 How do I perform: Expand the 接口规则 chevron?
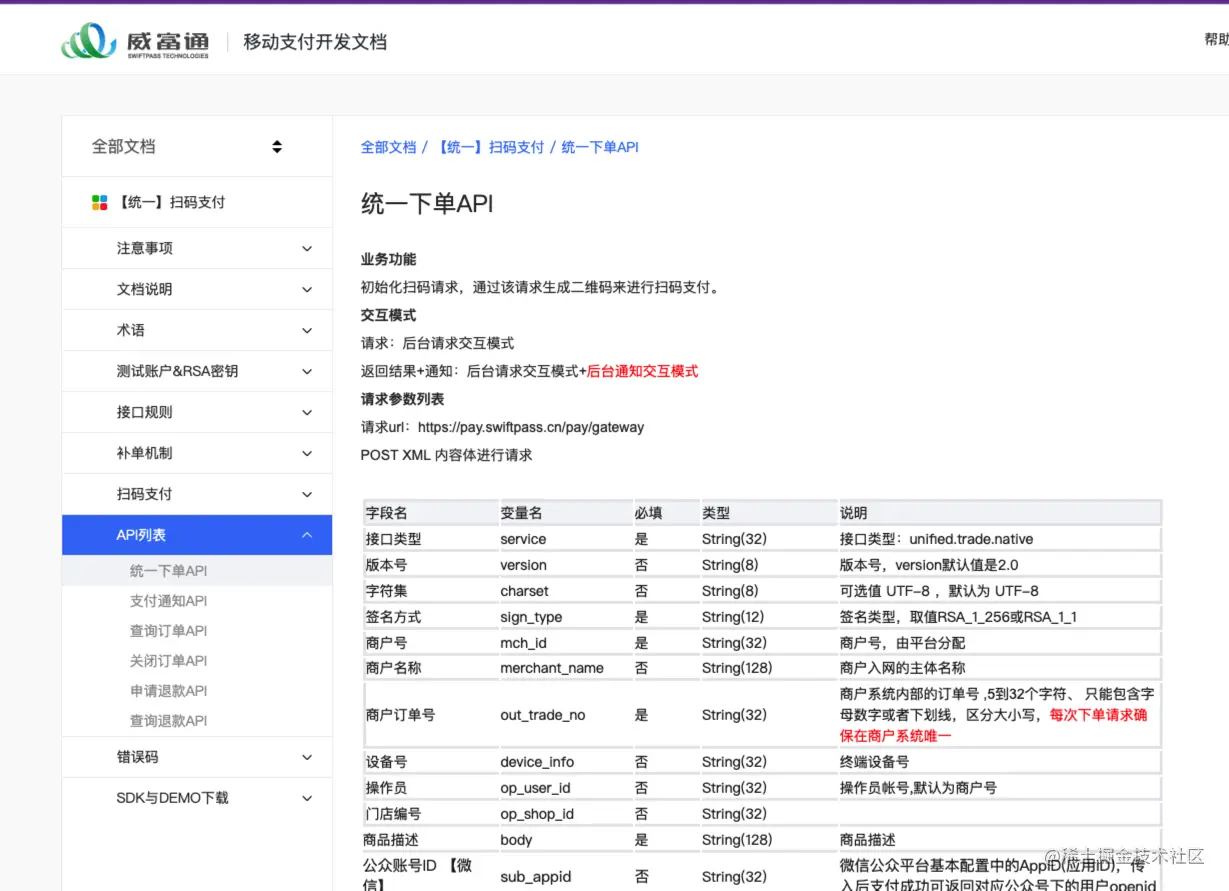click(307, 412)
